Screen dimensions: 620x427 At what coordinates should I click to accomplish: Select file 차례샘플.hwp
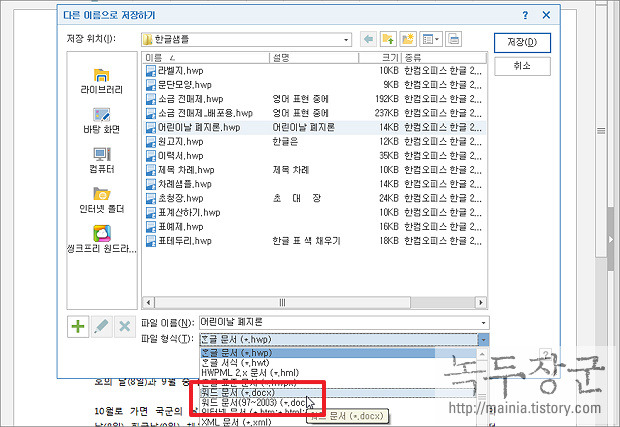(x=184, y=184)
